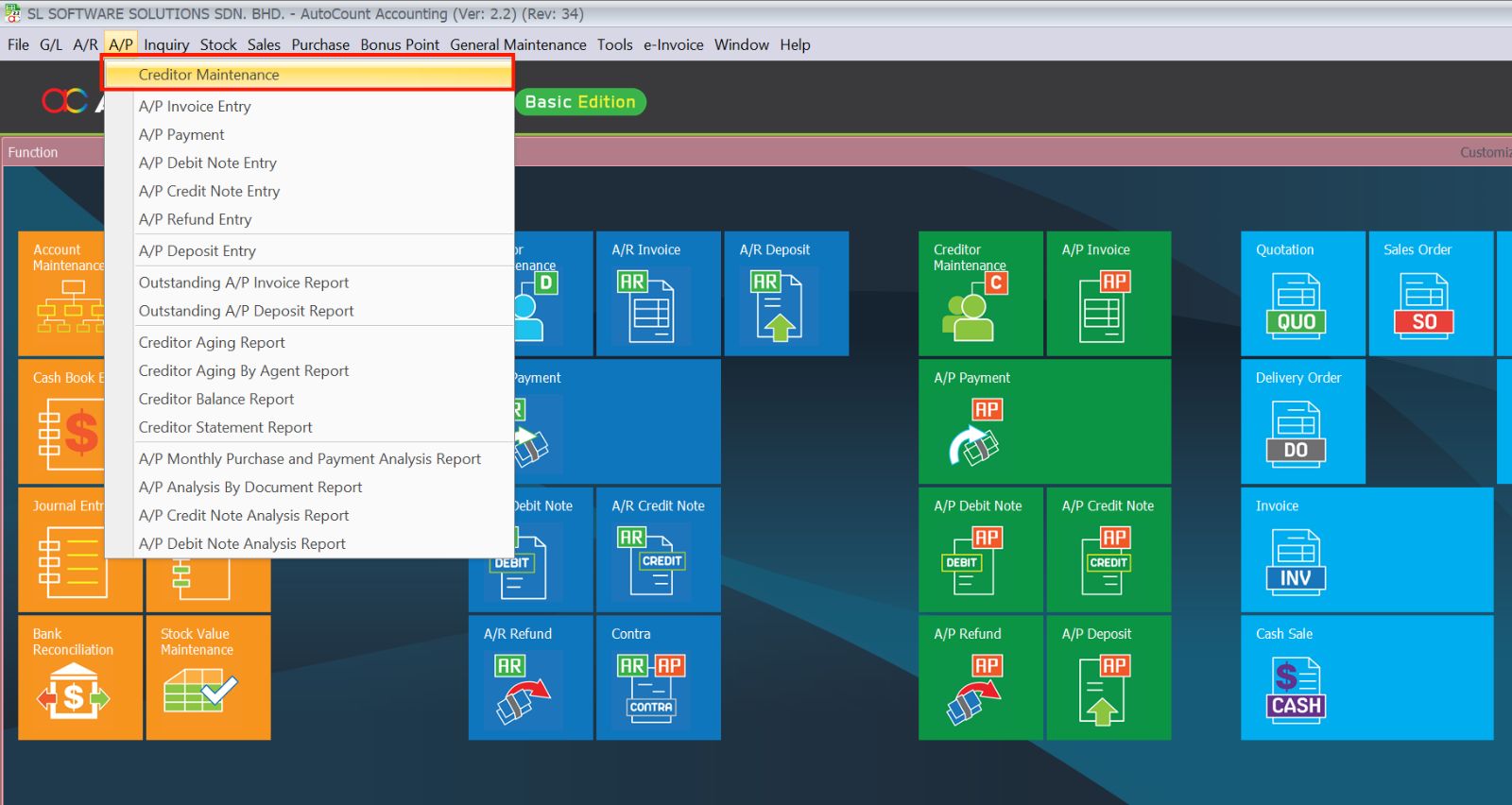The height and width of the screenshot is (805, 1512).
Task: Click the Invoice INV tile
Action: (1296, 562)
